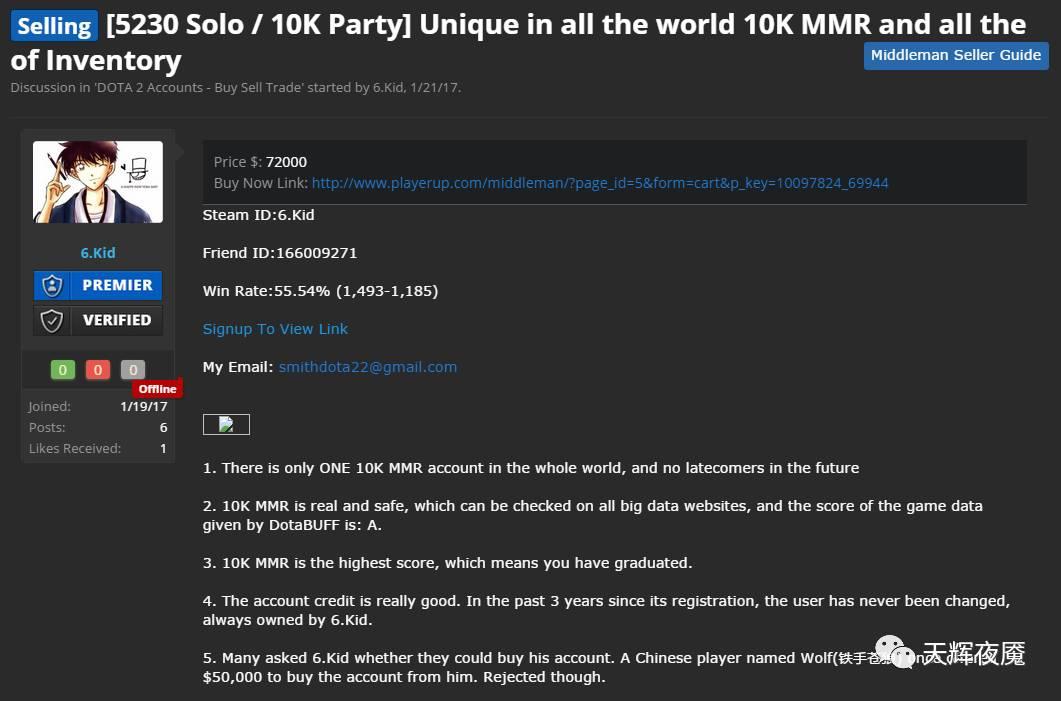Select the gray neutral feedback counter
This screenshot has width=1061, height=701.
point(132,369)
